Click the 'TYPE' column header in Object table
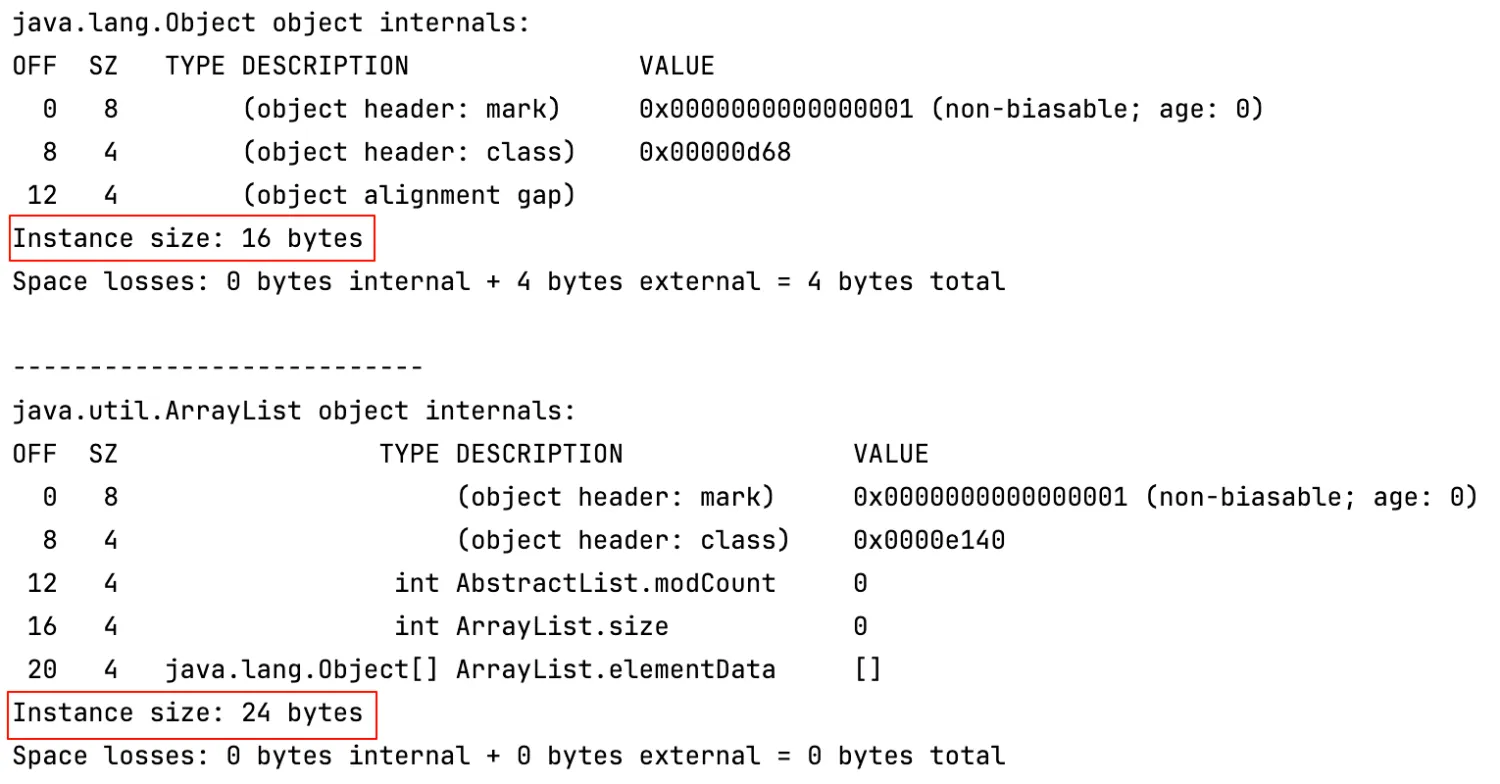Screen dimensions: 1500x784 [195, 66]
